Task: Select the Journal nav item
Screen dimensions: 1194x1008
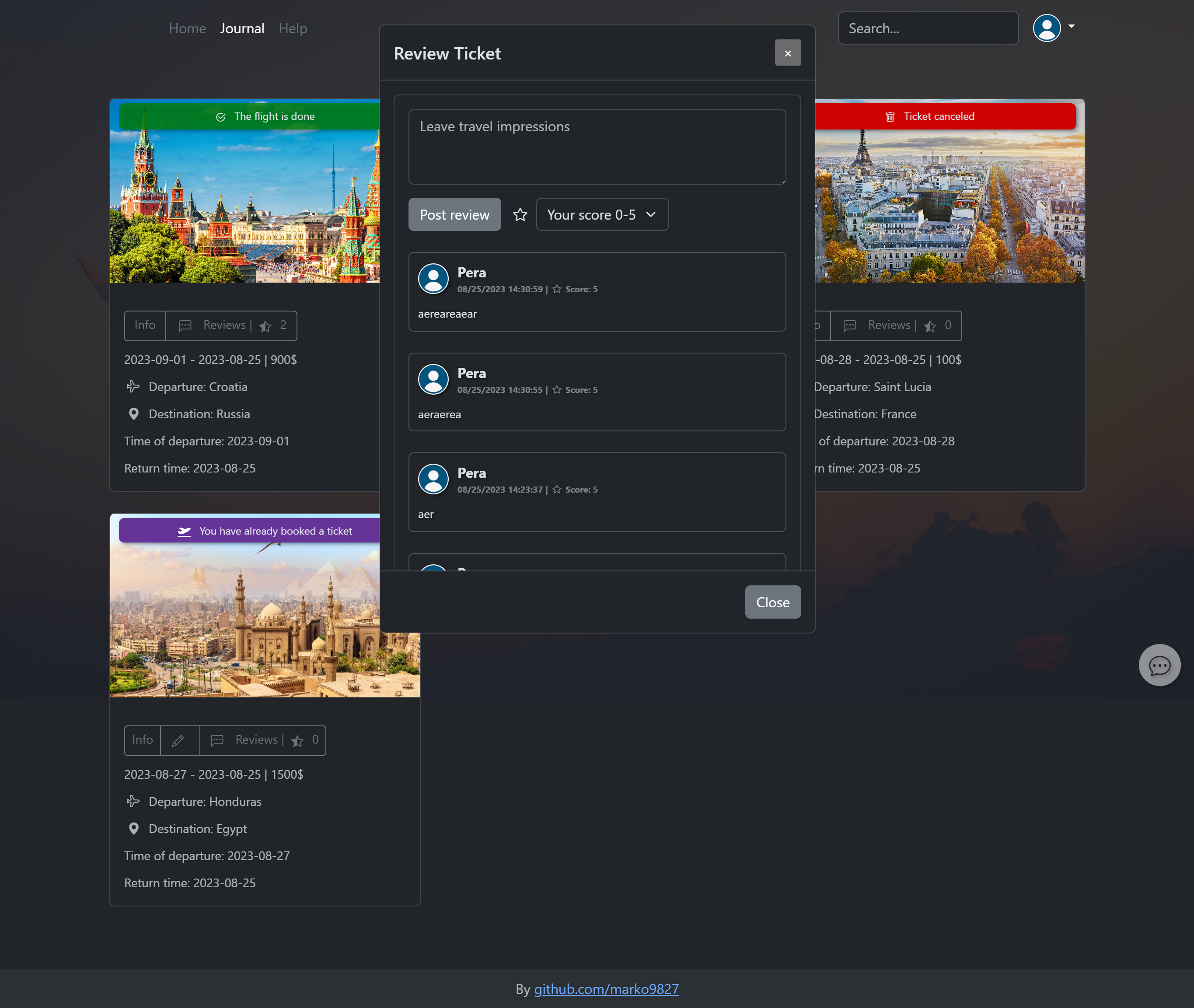Action: pyautogui.click(x=242, y=28)
